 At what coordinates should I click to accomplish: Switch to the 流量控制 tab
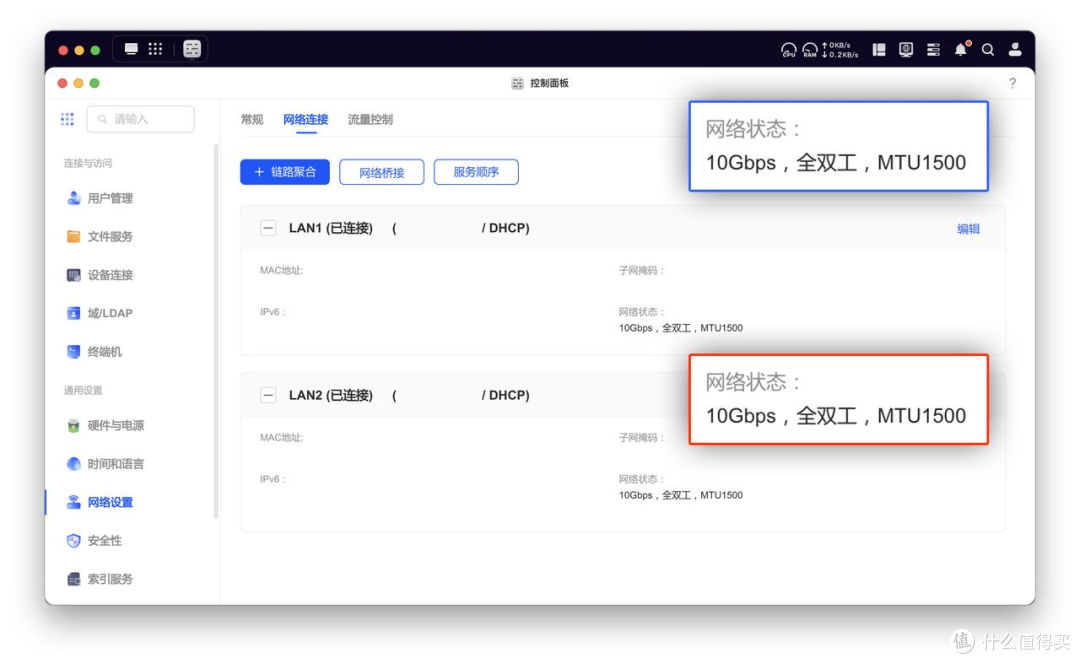(x=371, y=120)
